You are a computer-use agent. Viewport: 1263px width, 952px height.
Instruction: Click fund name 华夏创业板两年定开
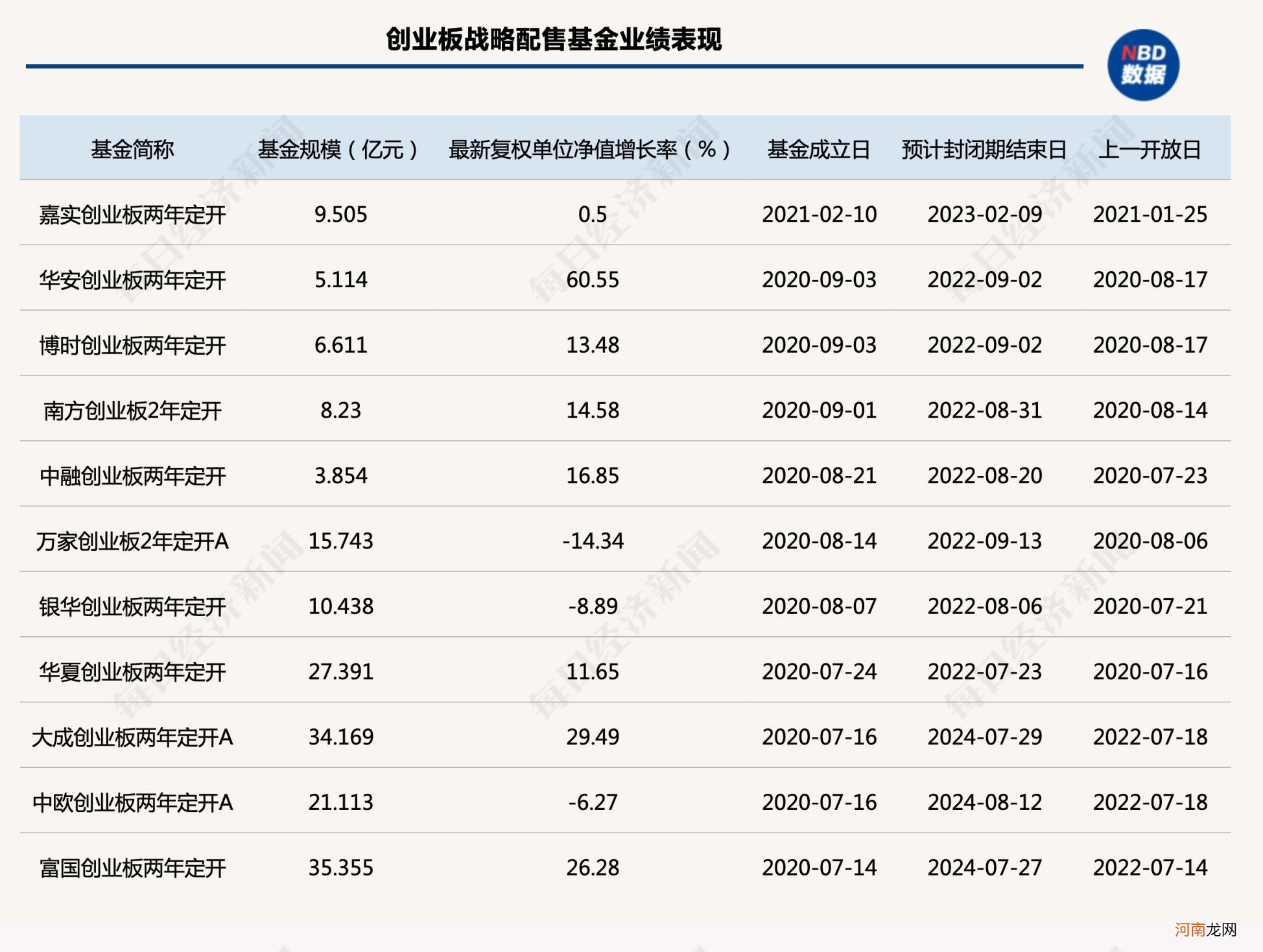point(132,672)
